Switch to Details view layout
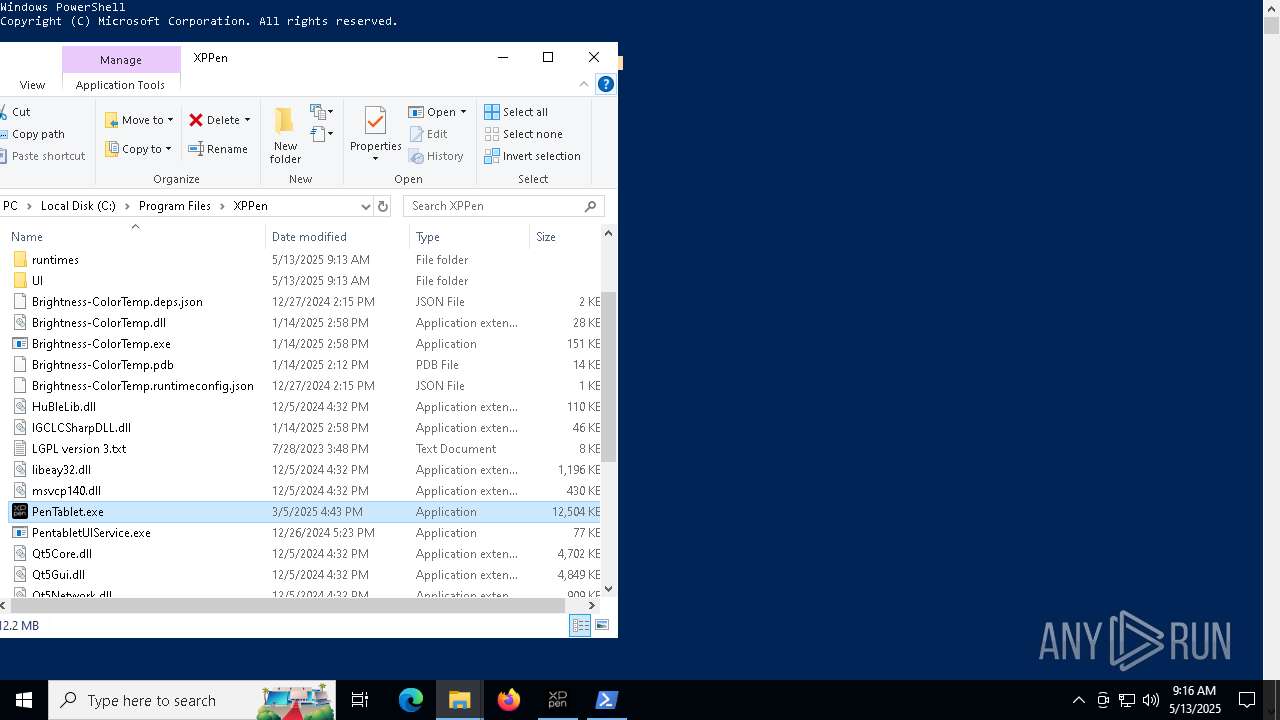The height and width of the screenshot is (720, 1280). (580, 625)
